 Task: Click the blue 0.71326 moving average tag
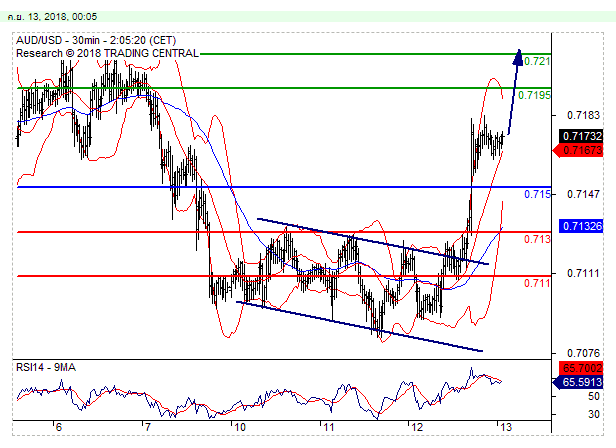point(581,226)
